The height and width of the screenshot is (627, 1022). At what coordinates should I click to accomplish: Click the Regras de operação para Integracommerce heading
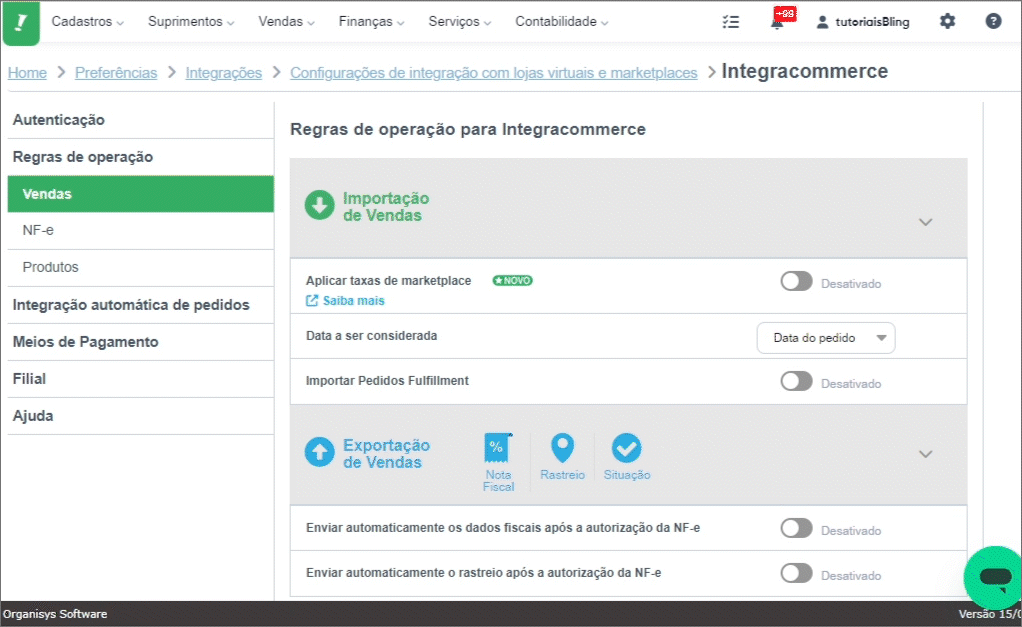(468, 129)
